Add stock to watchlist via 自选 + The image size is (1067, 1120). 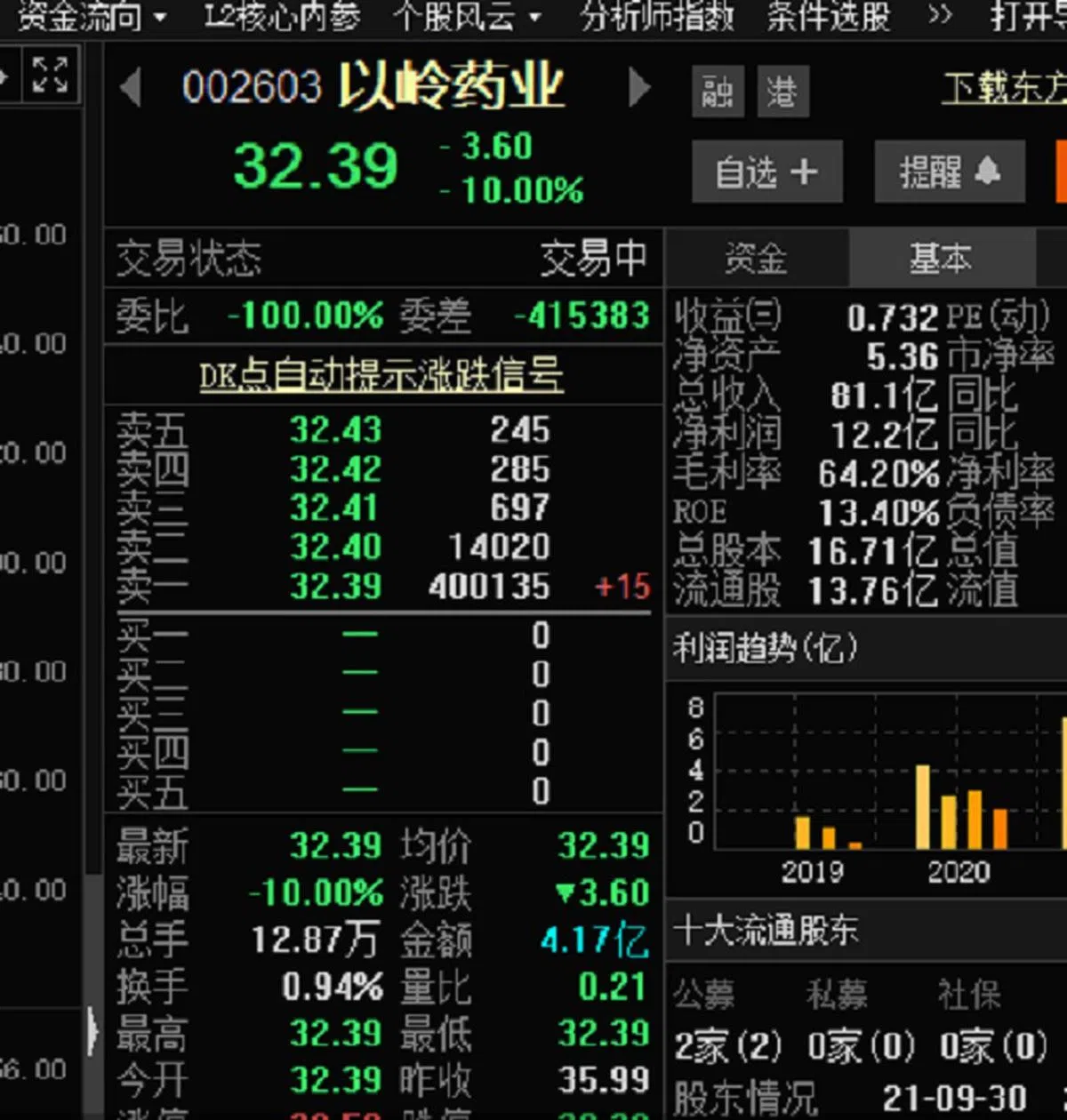click(766, 172)
